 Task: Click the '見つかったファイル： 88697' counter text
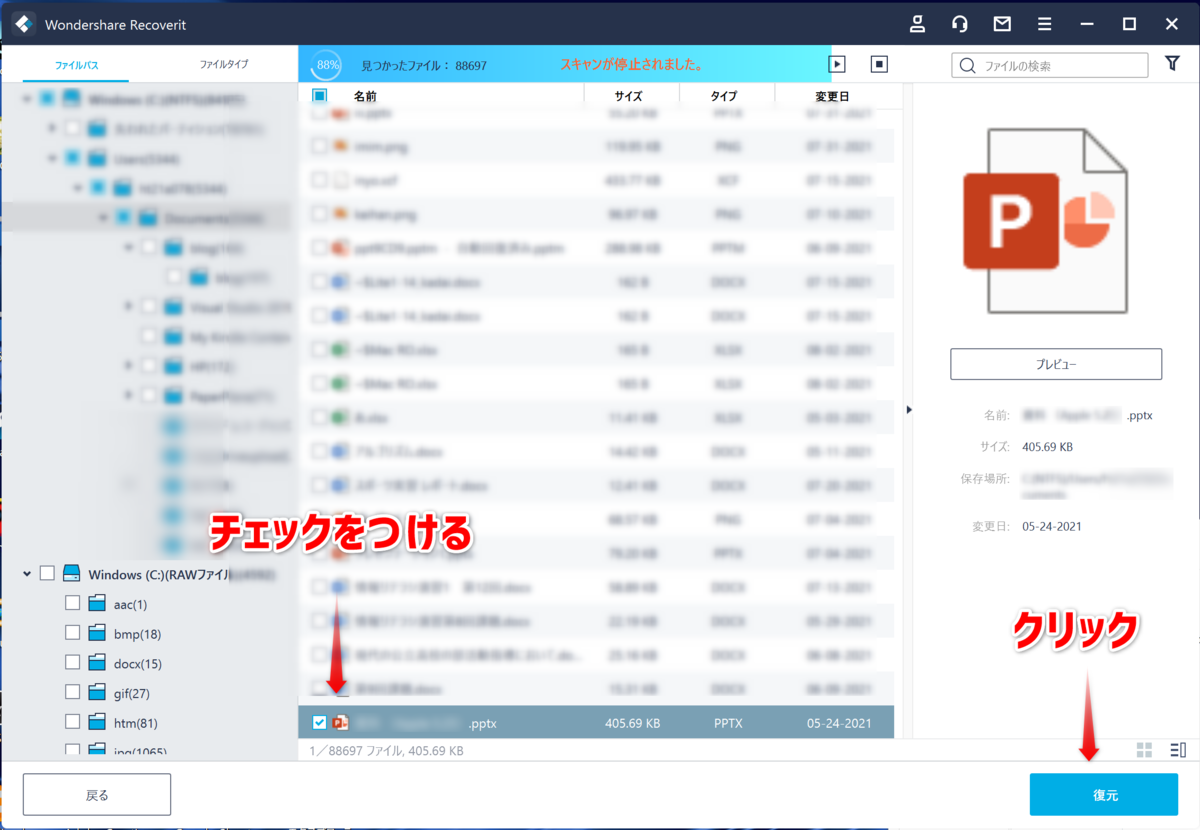point(424,64)
